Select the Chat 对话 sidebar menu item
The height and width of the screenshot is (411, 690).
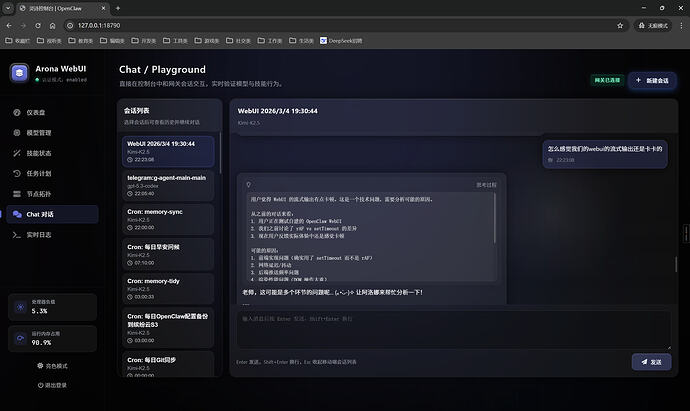click(x=52, y=214)
